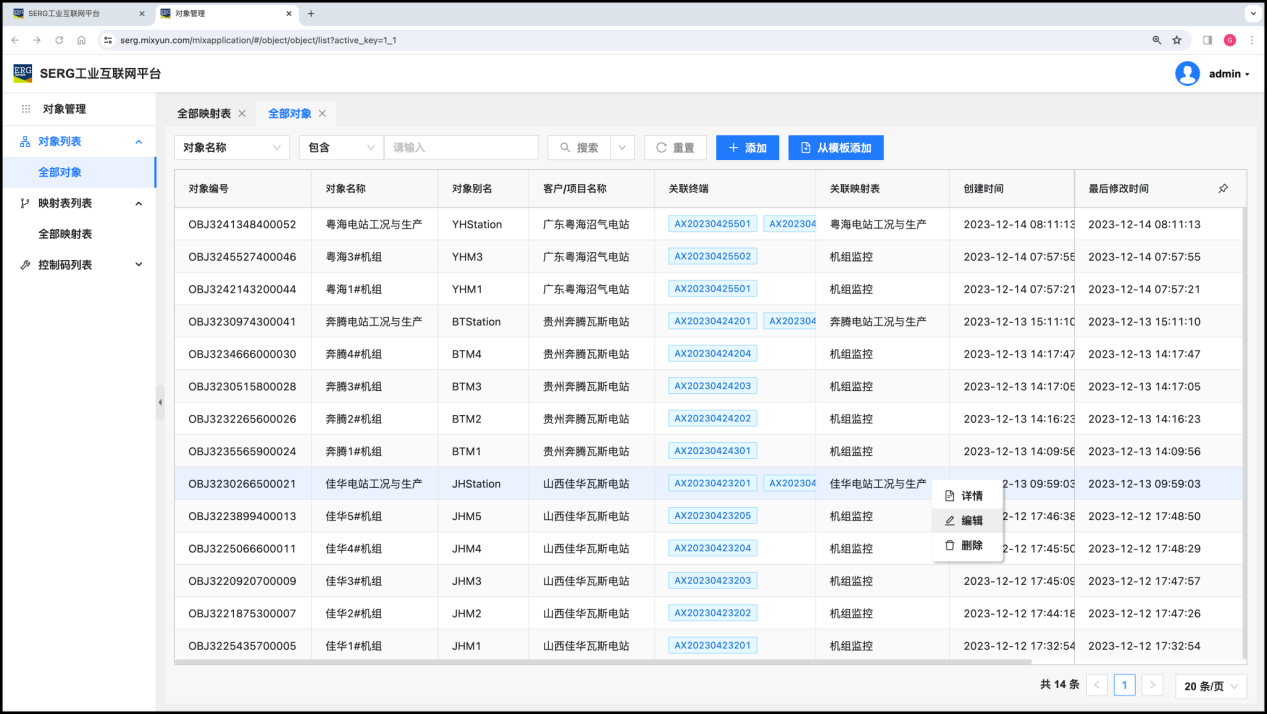Open the 对象名称 field dropdown
The width and height of the screenshot is (1267, 714).
232,148
